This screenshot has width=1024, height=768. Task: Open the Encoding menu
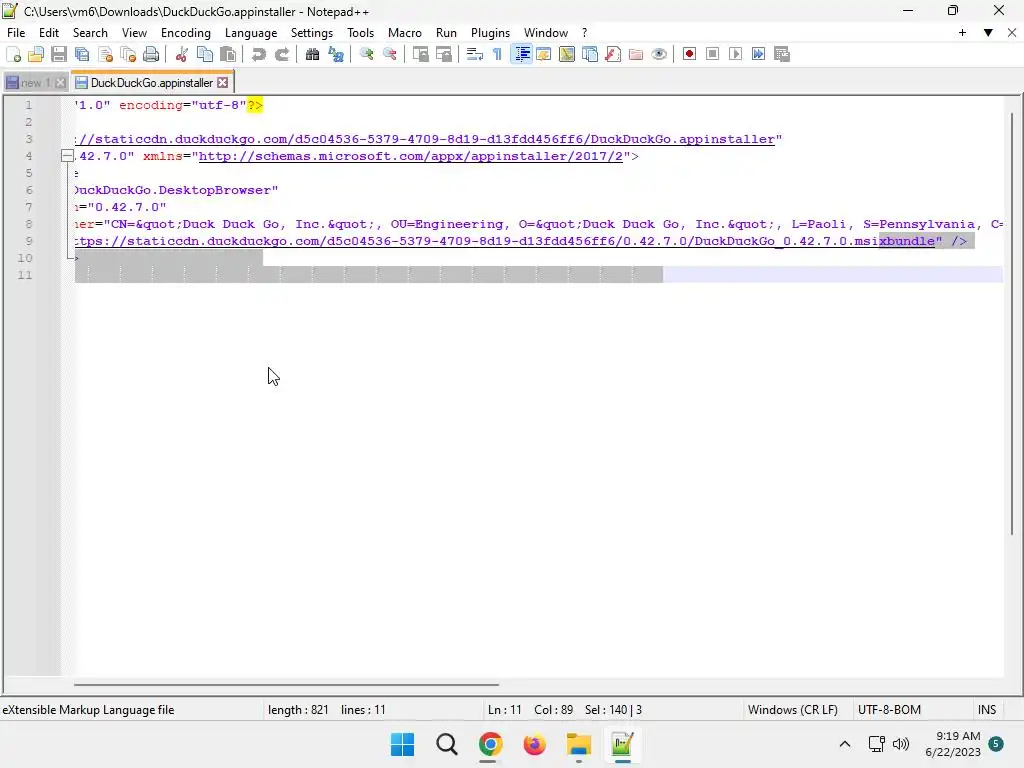[x=185, y=33]
